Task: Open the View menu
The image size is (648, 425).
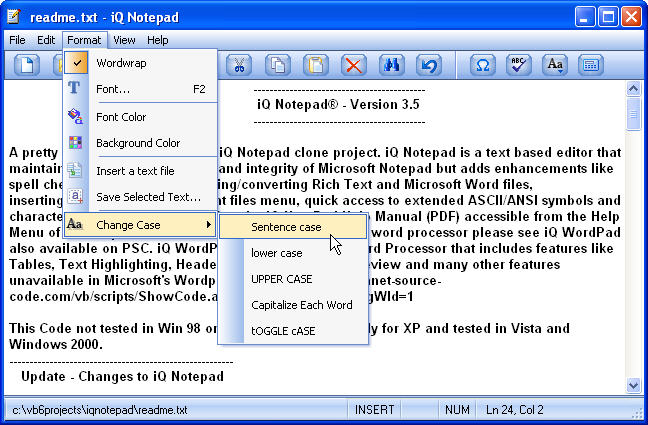Action: 124,40
